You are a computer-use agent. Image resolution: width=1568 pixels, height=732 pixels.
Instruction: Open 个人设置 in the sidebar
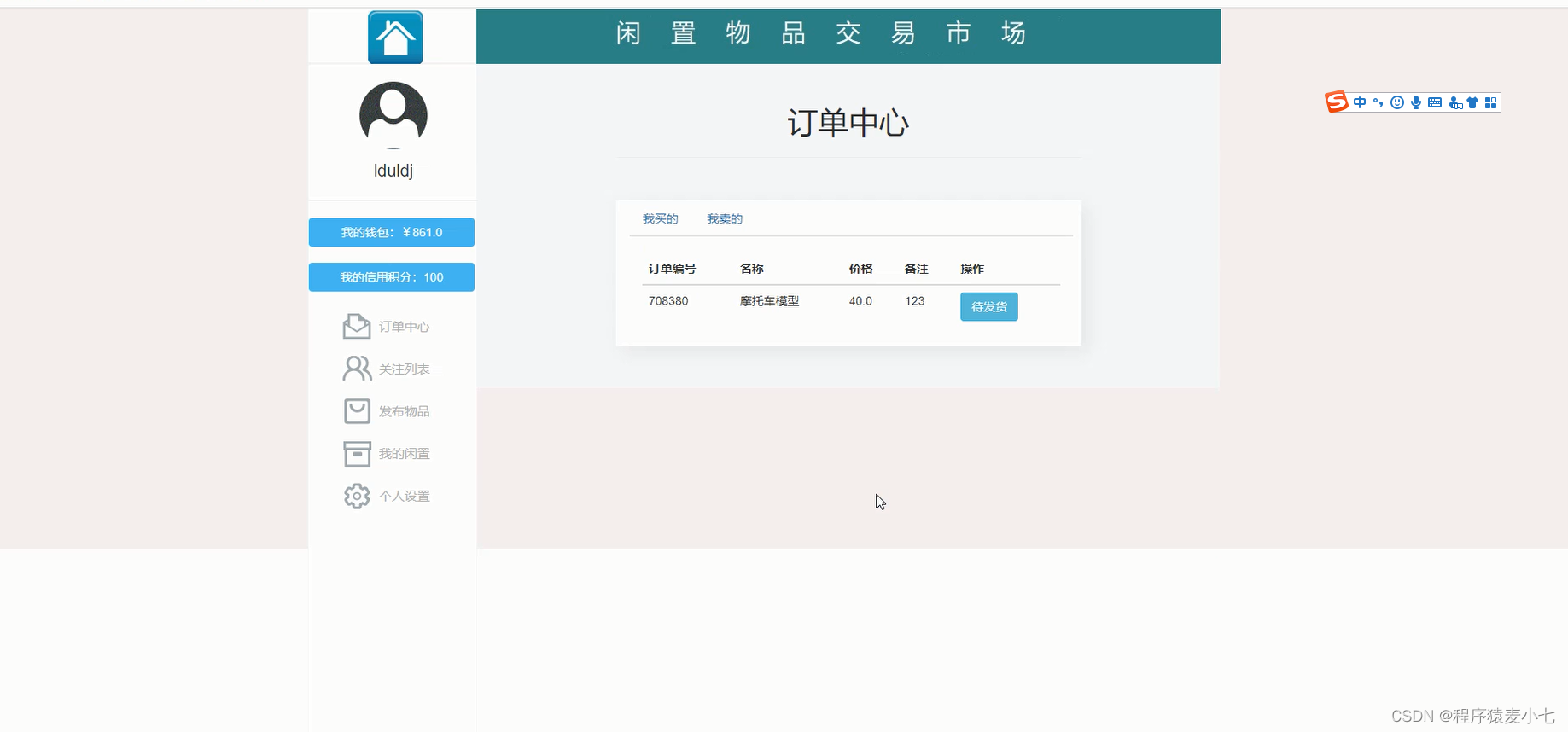405,497
